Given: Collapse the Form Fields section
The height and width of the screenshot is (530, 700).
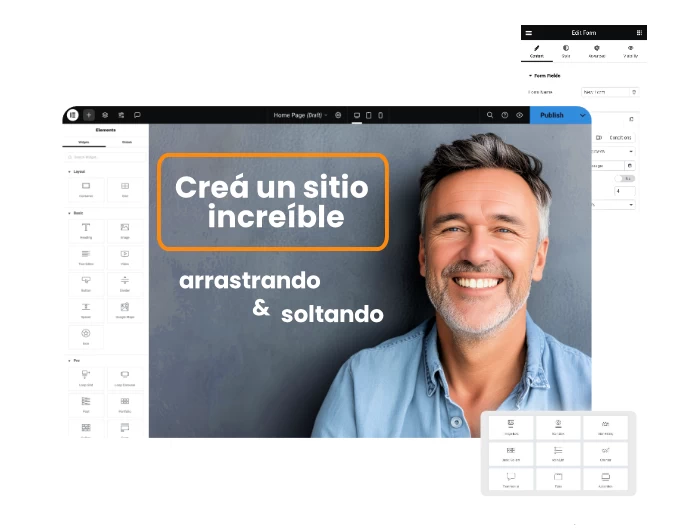Looking at the screenshot, I should click(x=545, y=76).
